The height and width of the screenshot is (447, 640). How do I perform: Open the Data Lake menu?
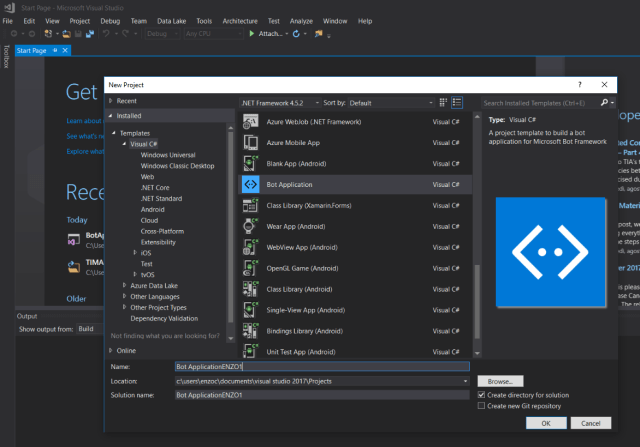coord(171,21)
